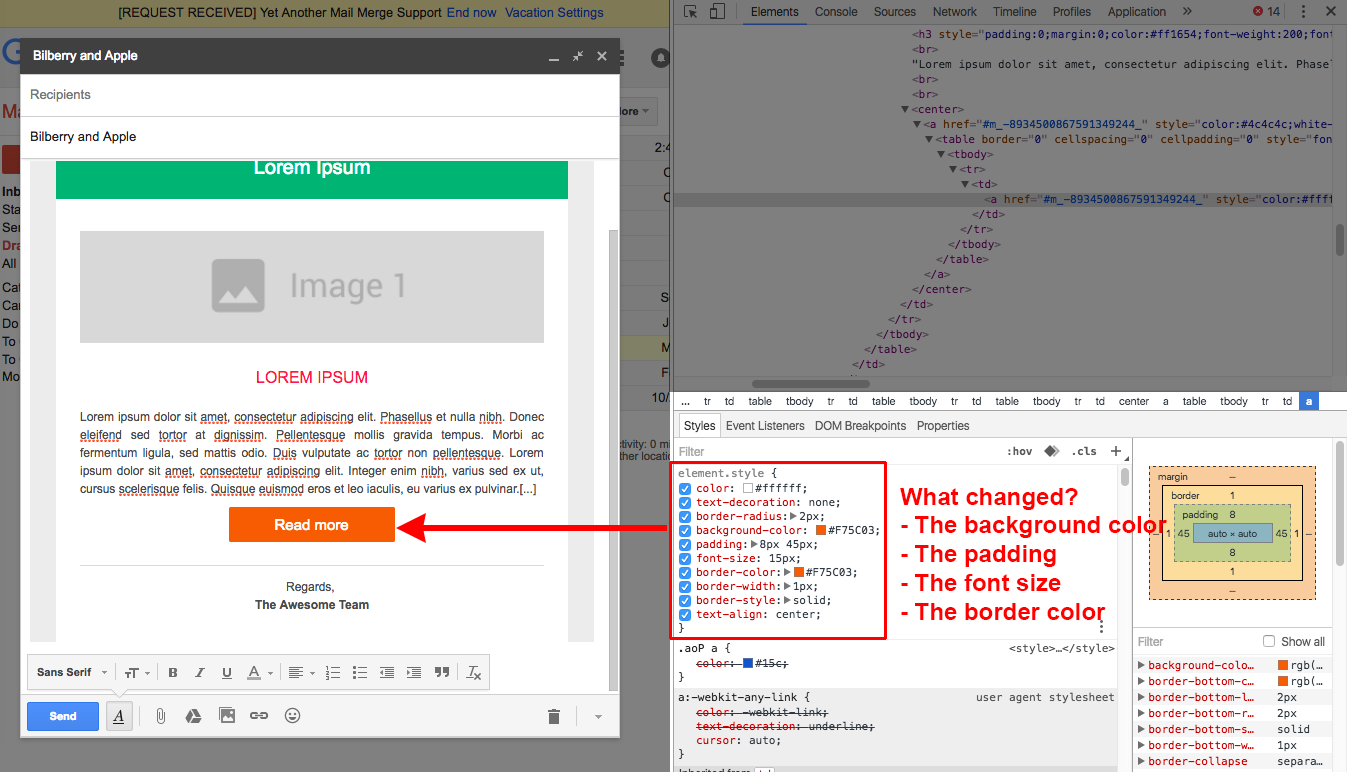Toggle bold text formatting
1347x772 pixels.
pos(173,673)
